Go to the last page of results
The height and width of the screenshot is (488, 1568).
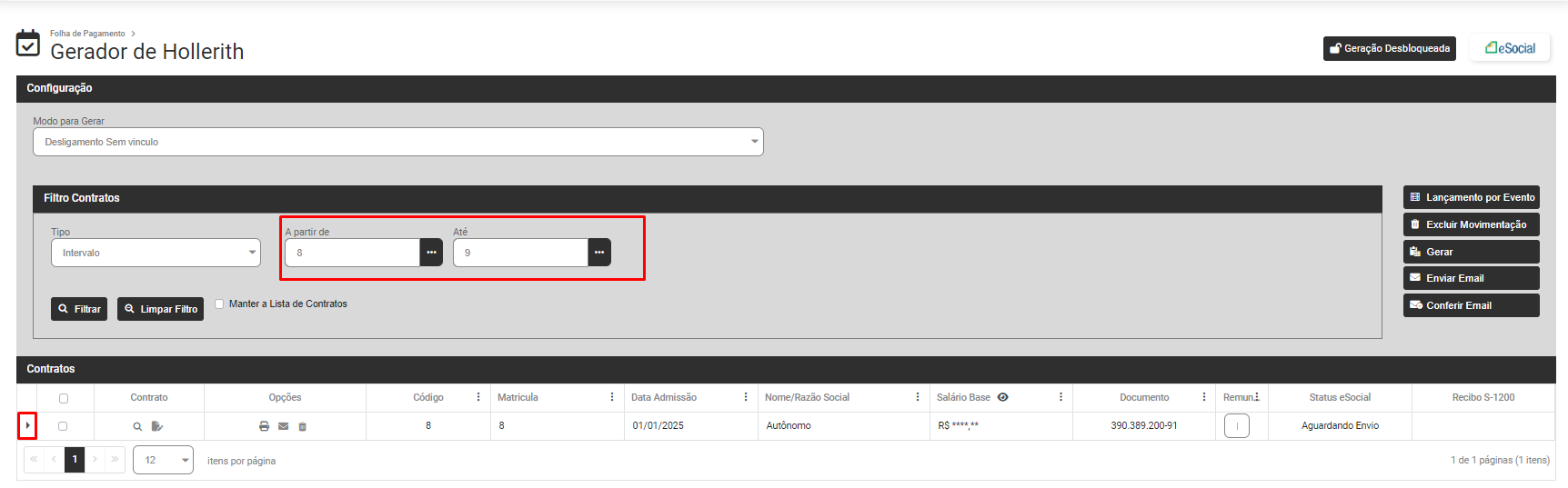(115, 459)
